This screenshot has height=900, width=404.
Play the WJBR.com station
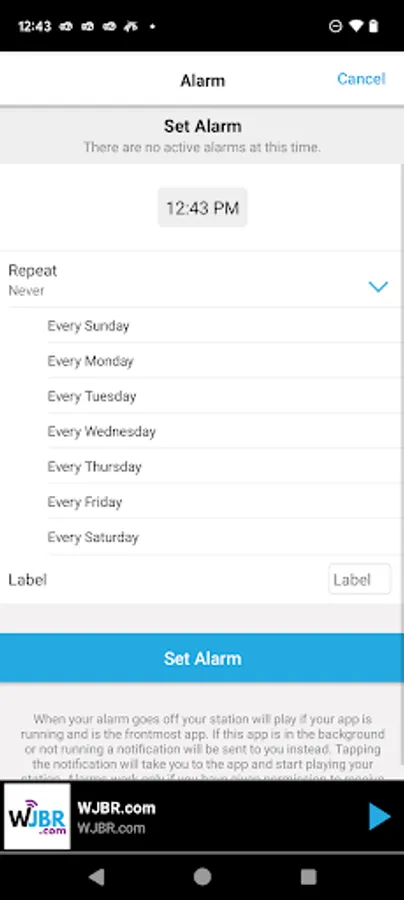tap(379, 816)
